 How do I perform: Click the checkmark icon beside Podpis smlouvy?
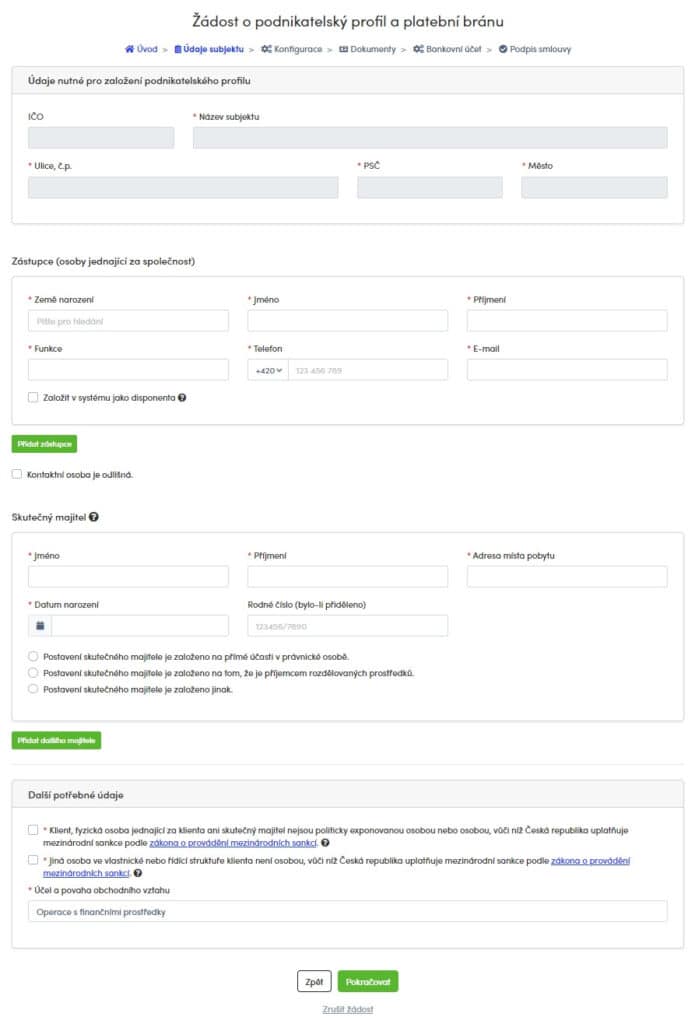503,47
